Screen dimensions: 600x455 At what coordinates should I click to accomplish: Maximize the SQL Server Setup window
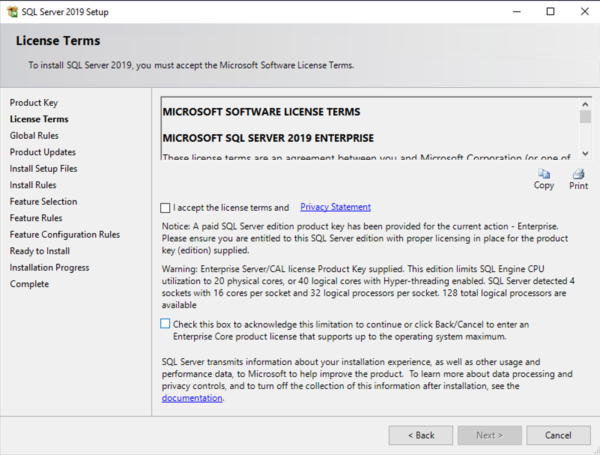550,11
